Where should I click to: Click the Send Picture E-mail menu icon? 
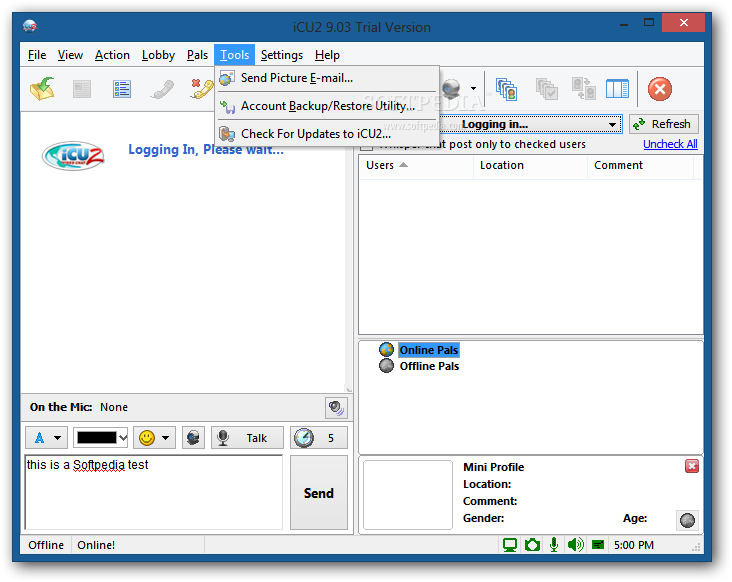pos(227,78)
